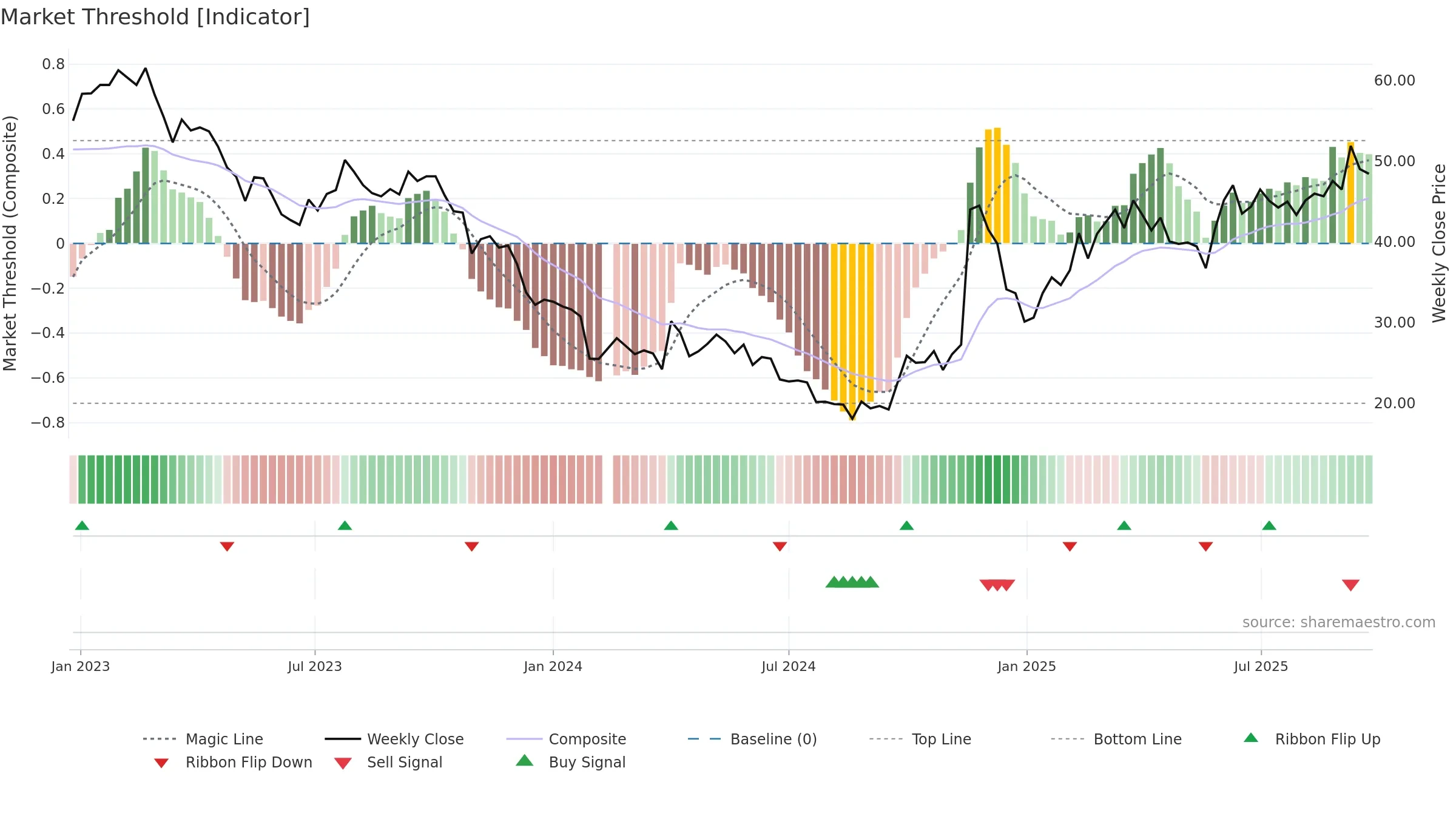The height and width of the screenshot is (819, 1456).
Task: Click the Ribbon Flip Up marker between Jan 2024 and Jul 2024
Action: (x=671, y=525)
